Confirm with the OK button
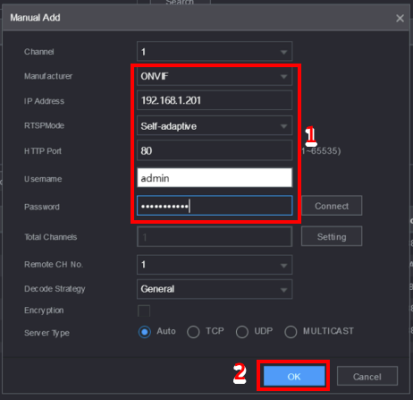The width and height of the screenshot is (413, 400). pyautogui.click(x=294, y=376)
